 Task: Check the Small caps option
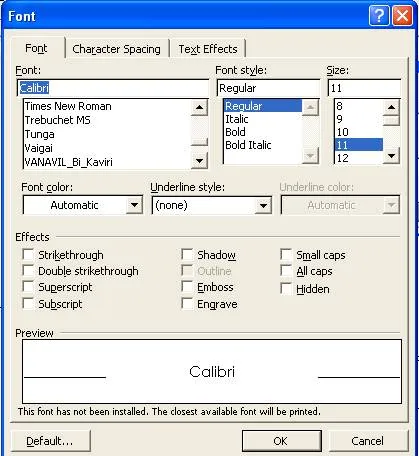click(286, 254)
